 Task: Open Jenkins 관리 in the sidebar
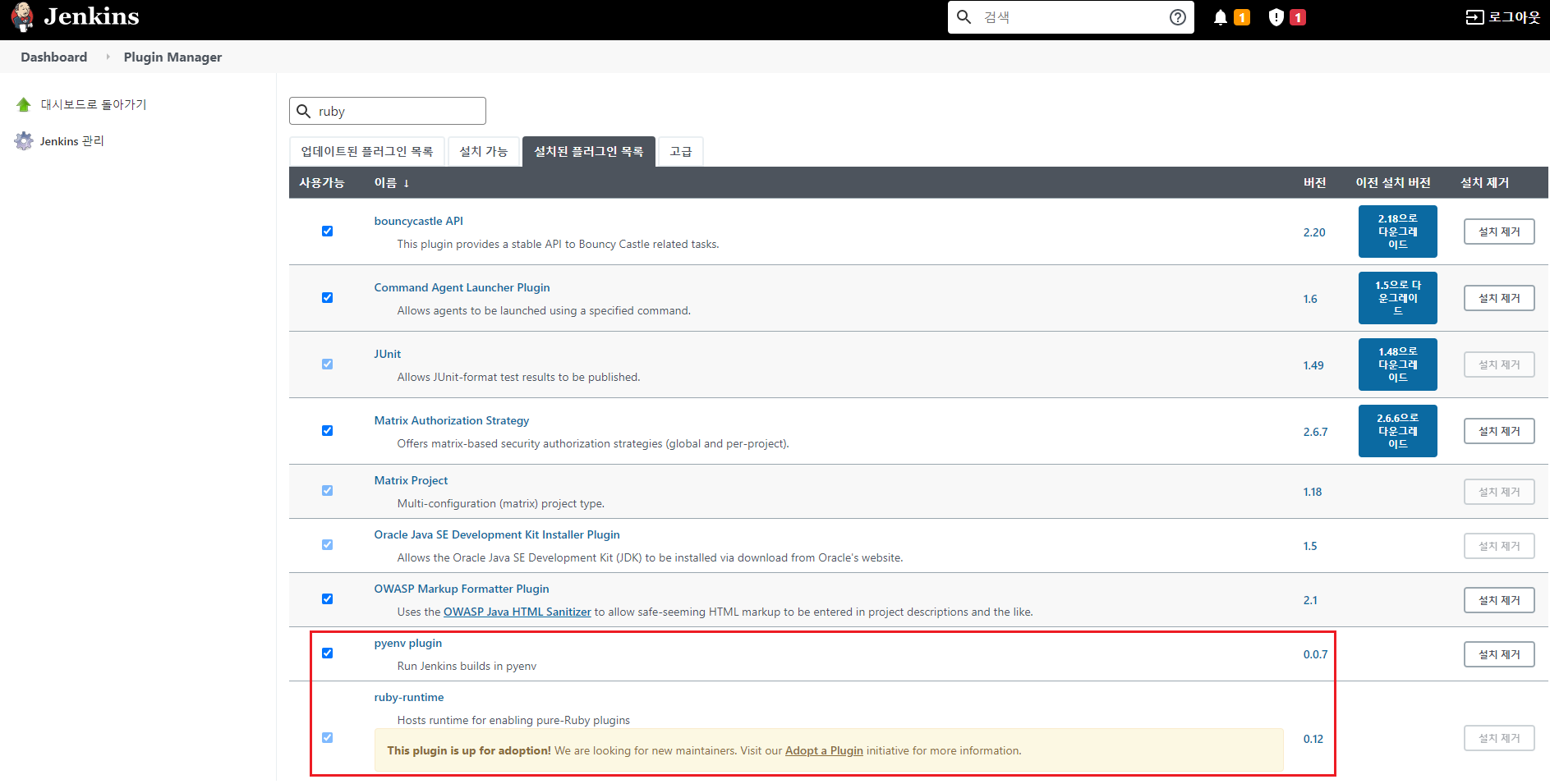pos(72,141)
